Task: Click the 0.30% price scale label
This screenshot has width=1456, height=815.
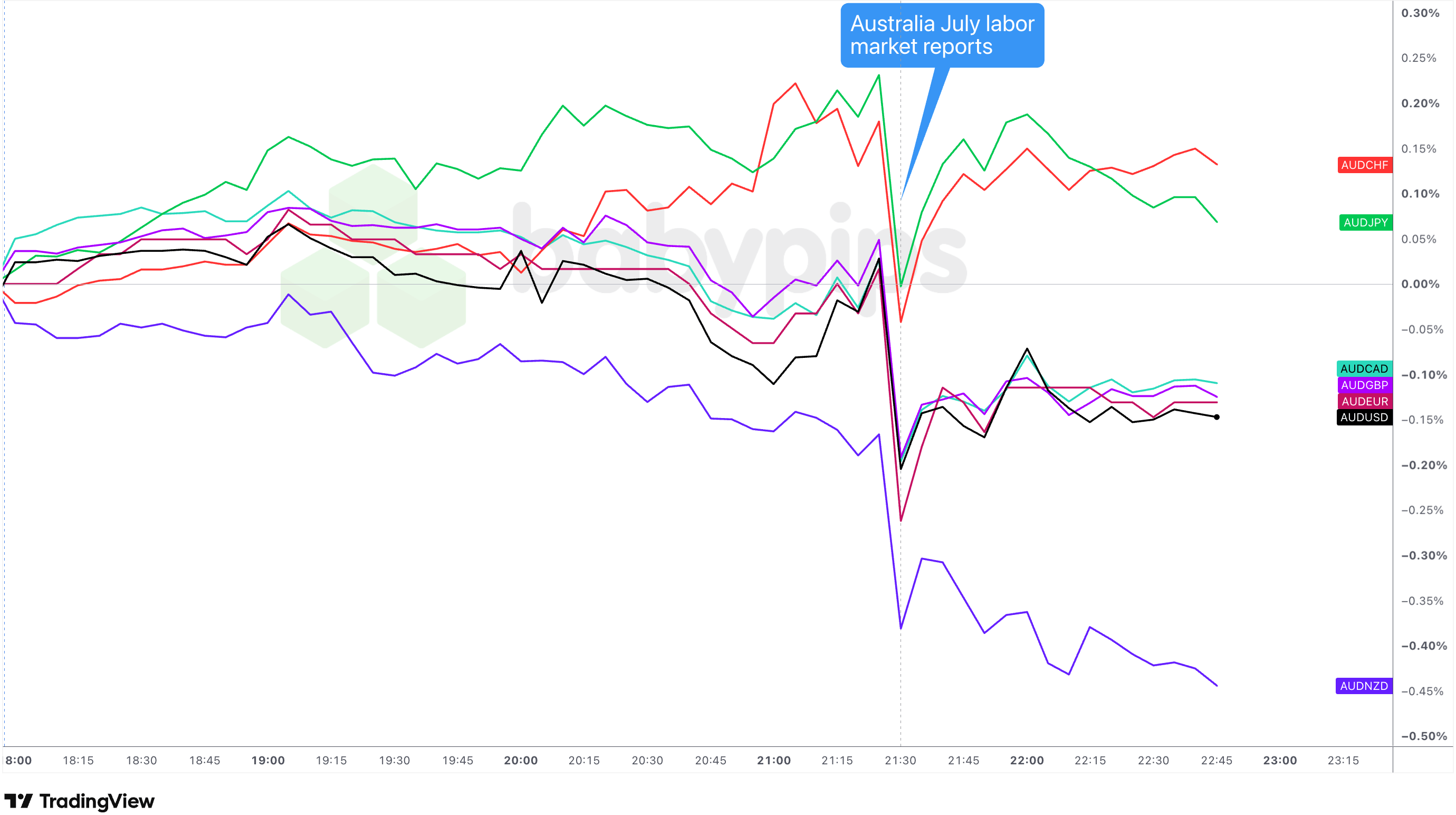Action: 1420,13
